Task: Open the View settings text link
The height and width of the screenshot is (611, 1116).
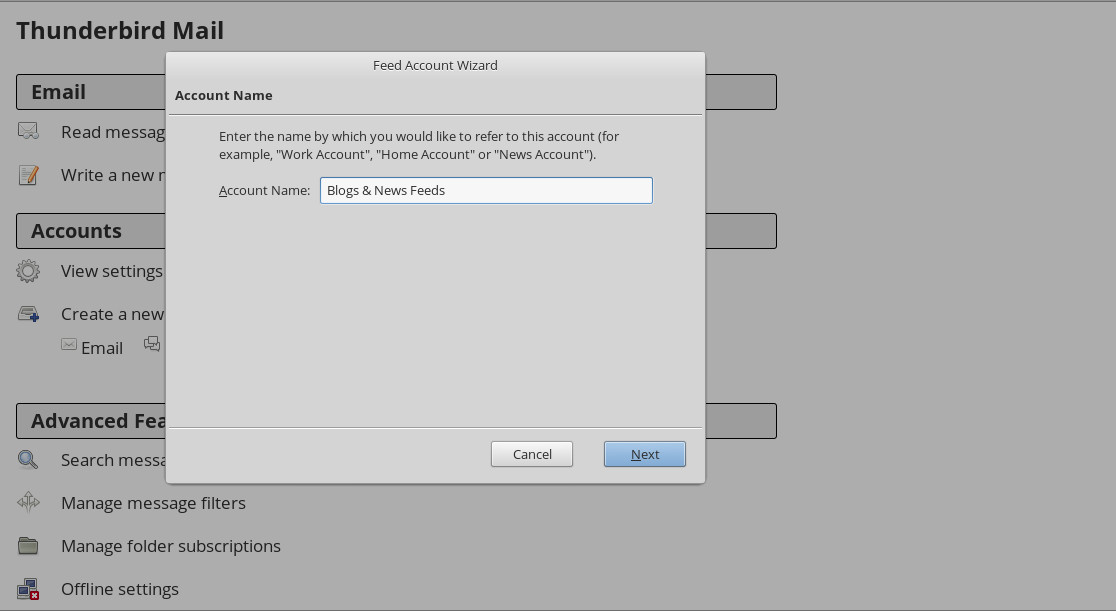Action: coord(111,271)
